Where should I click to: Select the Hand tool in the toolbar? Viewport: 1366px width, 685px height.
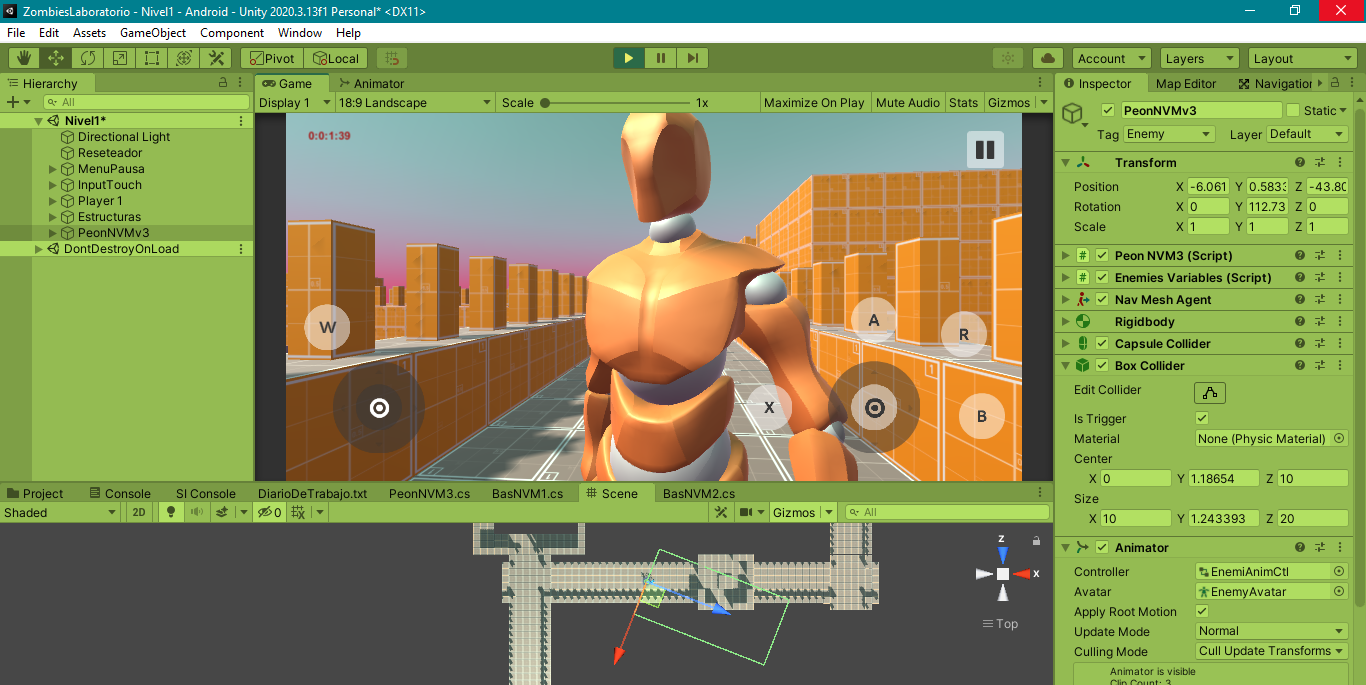[24, 58]
